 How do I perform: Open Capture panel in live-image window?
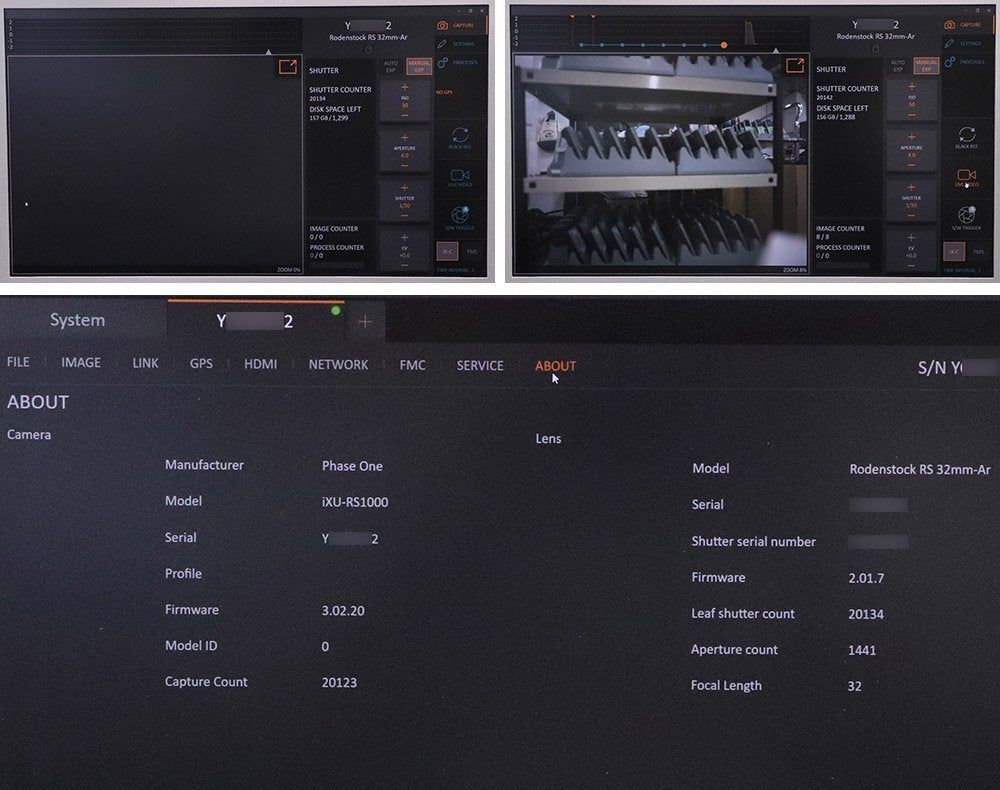[x=963, y=24]
